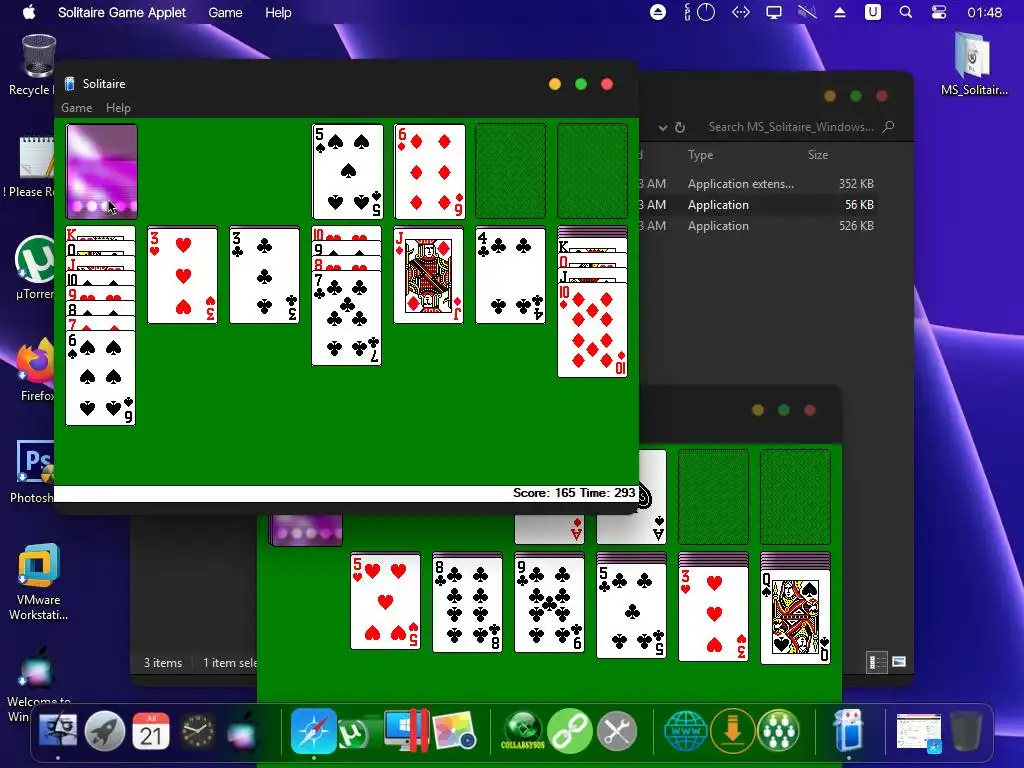The height and width of the screenshot is (768, 1024).
Task: Sort by the Size column header
Action: [818, 155]
